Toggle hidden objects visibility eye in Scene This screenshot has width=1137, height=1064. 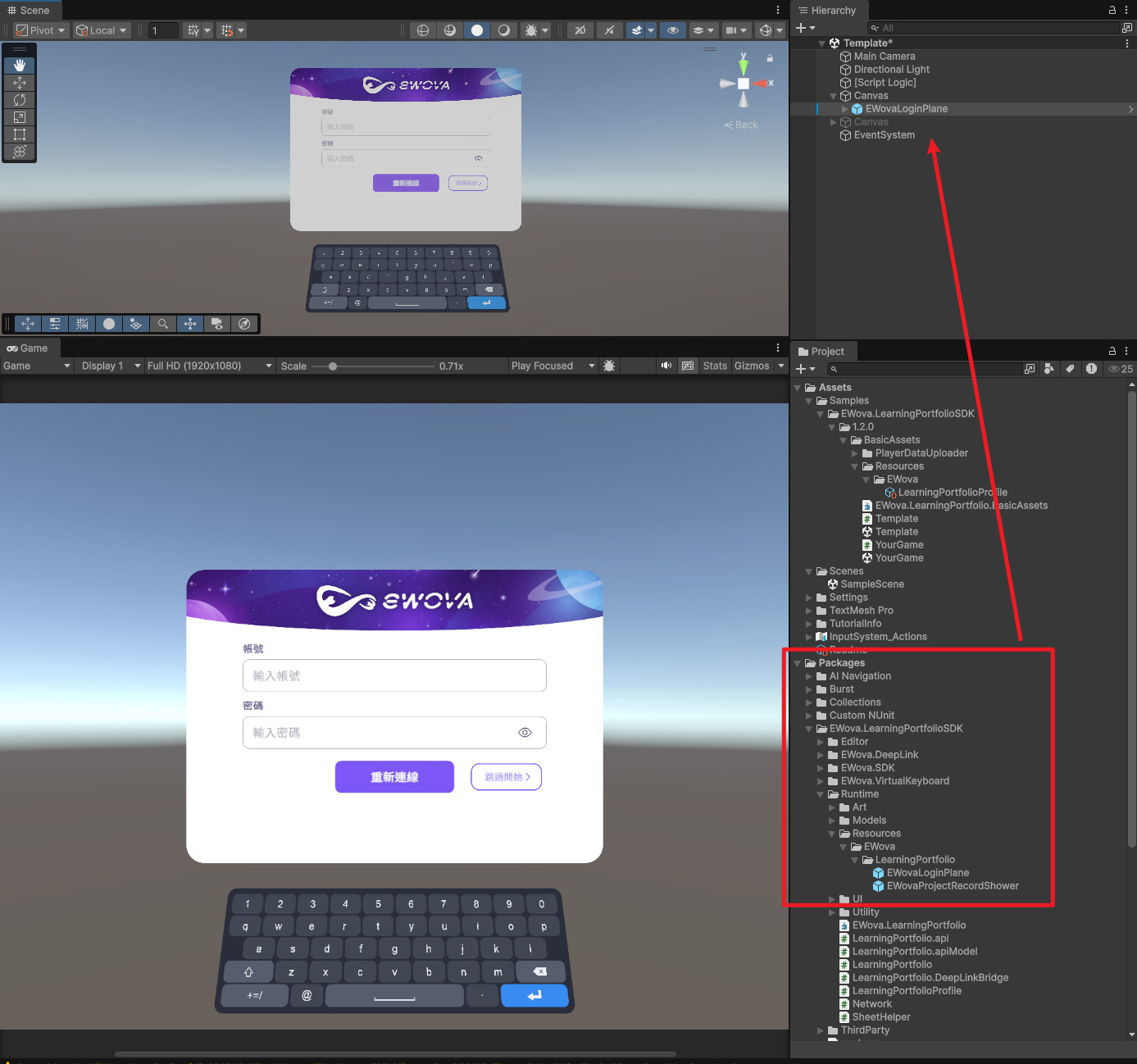(673, 30)
